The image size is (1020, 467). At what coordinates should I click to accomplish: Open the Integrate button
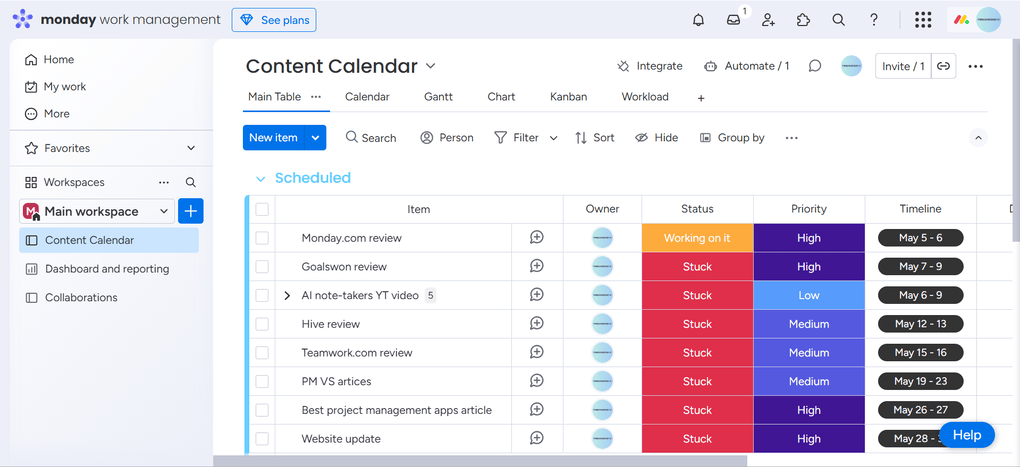pyautogui.click(x=649, y=66)
